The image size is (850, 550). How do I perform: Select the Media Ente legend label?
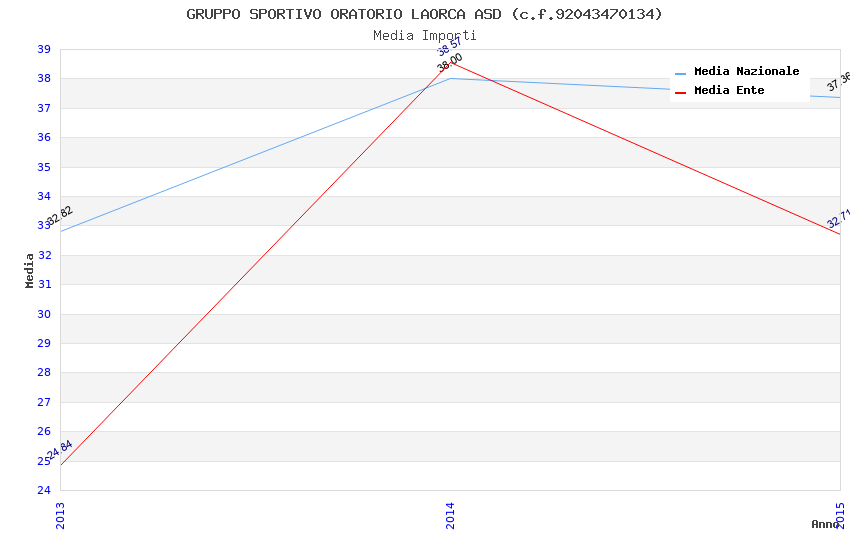(729, 90)
